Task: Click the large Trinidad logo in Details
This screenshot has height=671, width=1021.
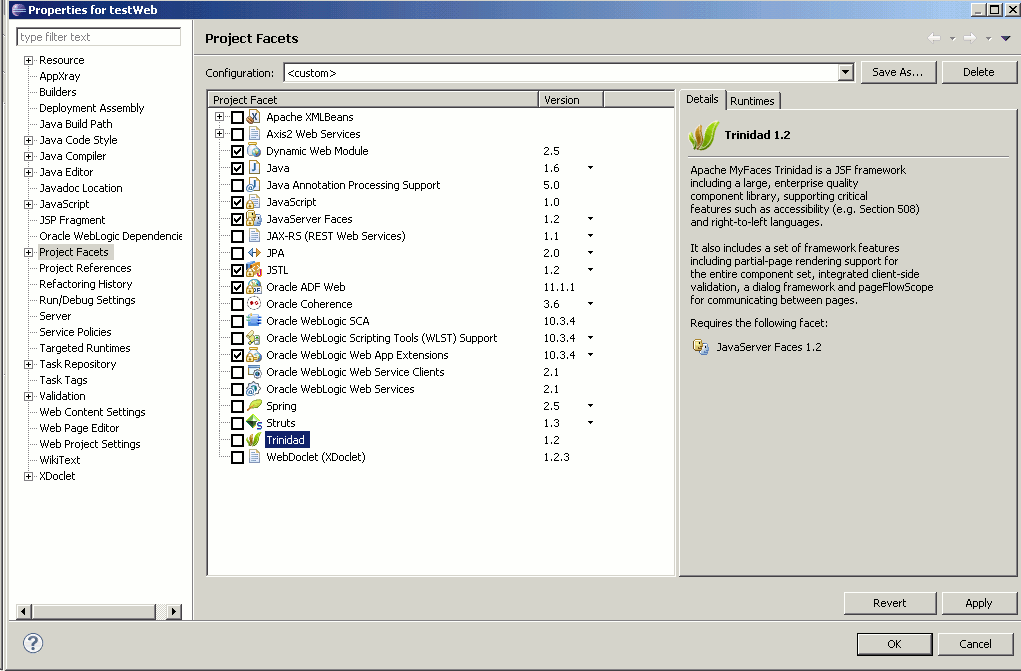Action: point(703,136)
